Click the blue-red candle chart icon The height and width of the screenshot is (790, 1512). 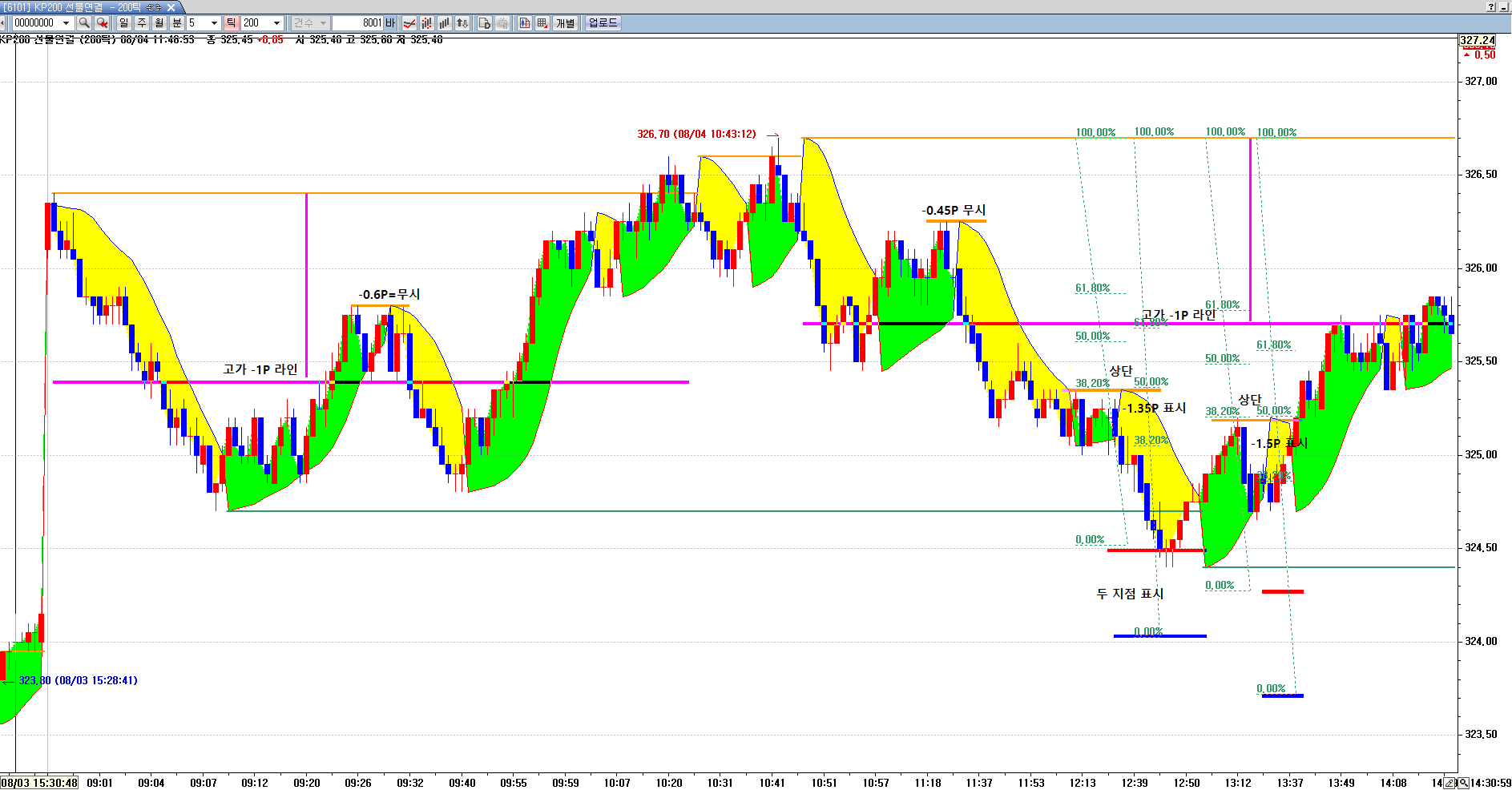tap(525, 23)
